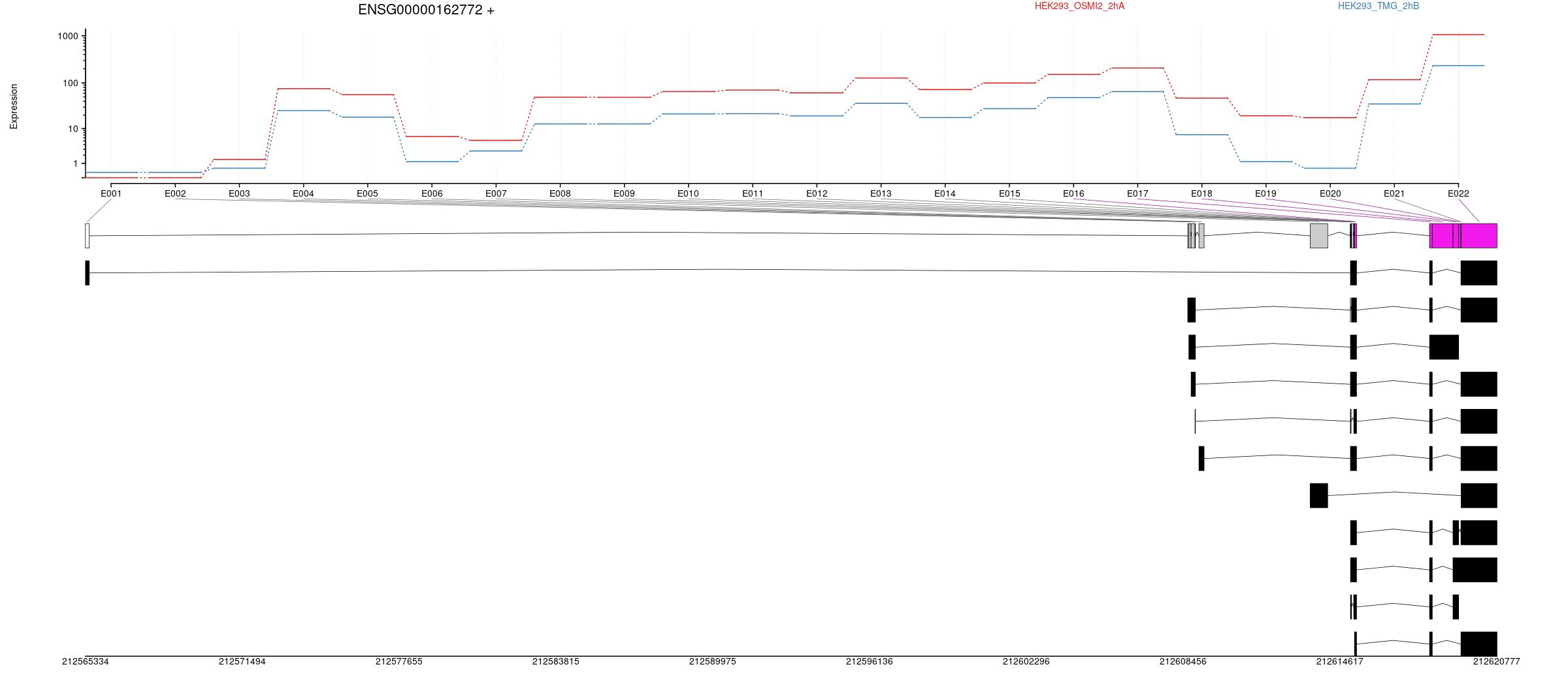Select the red HEK293_OSMI2_2hA legend label
The height and width of the screenshot is (673, 1568).
[1079, 6]
